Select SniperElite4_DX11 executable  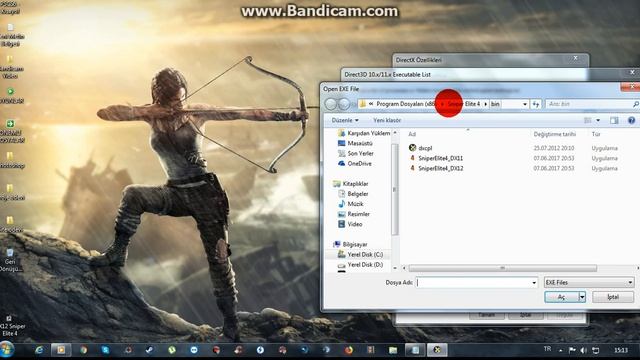440,158
